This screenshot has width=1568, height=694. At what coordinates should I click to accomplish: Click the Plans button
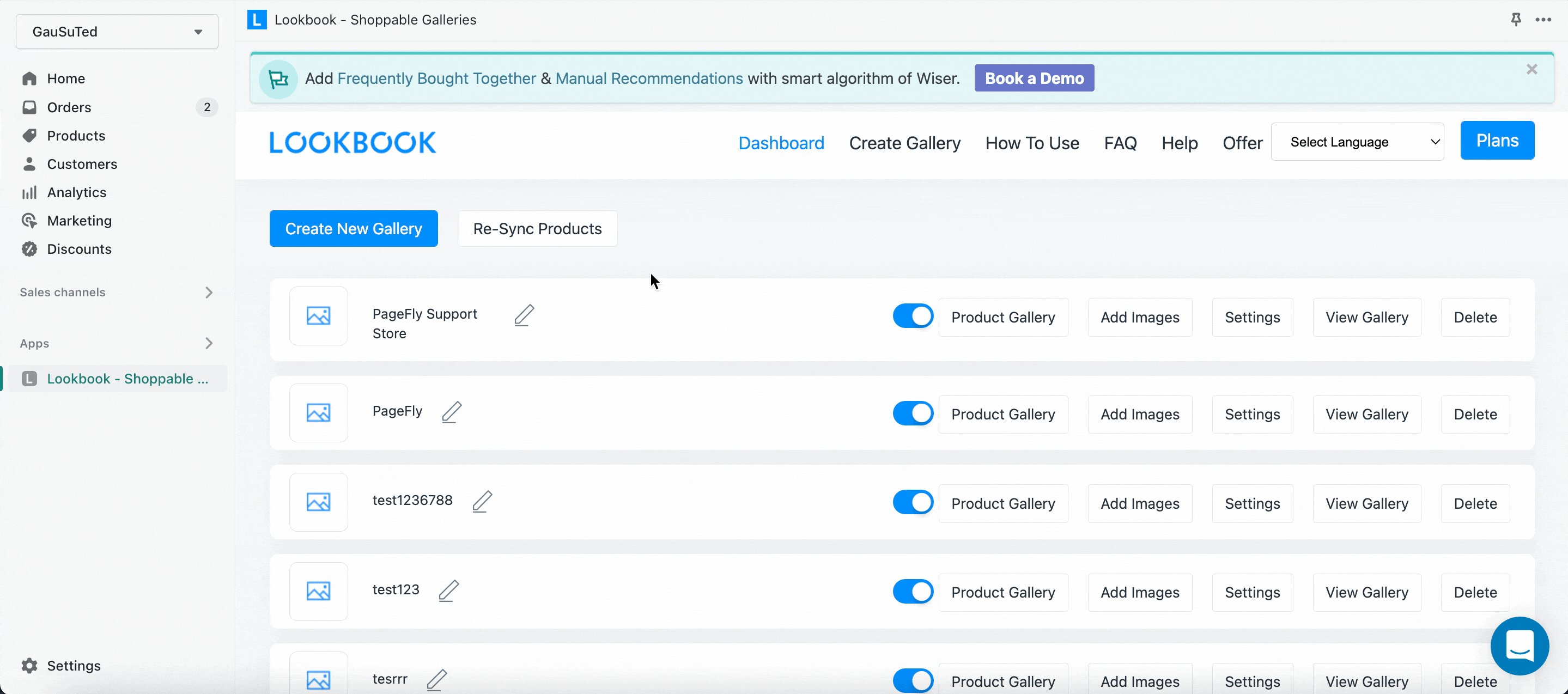pos(1497,141)
